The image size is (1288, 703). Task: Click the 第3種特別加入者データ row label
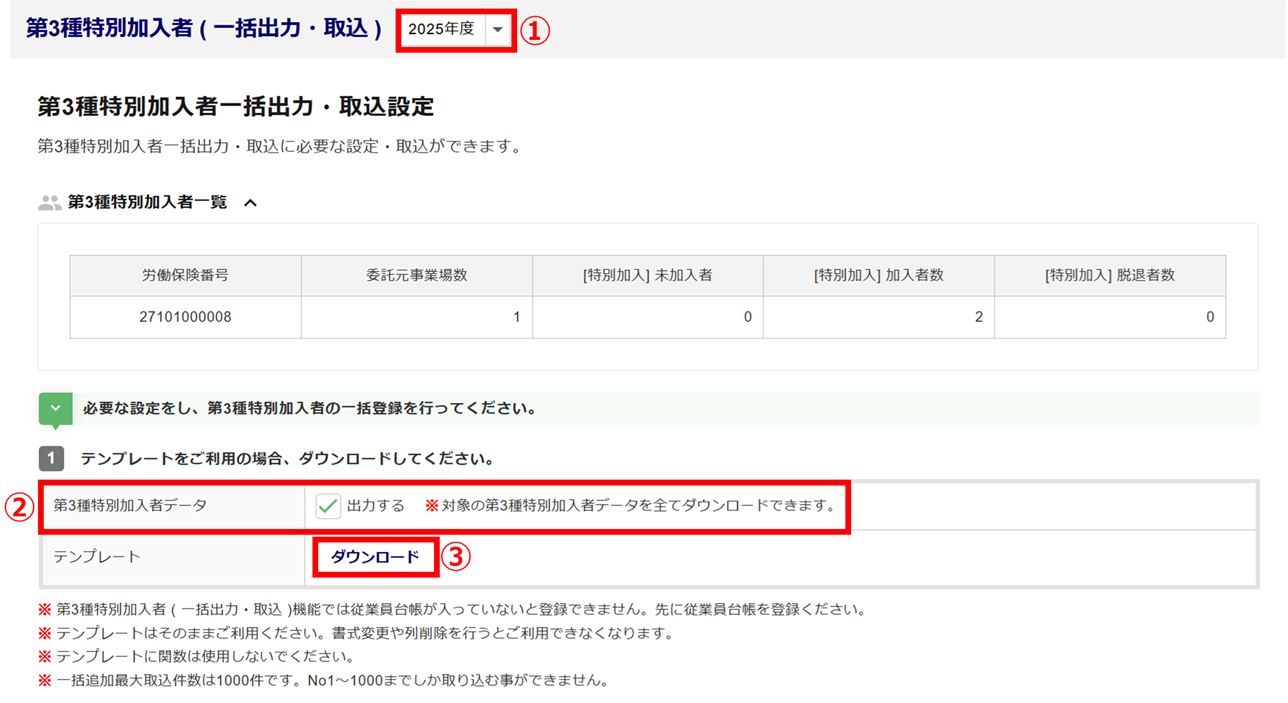point(130,506)
